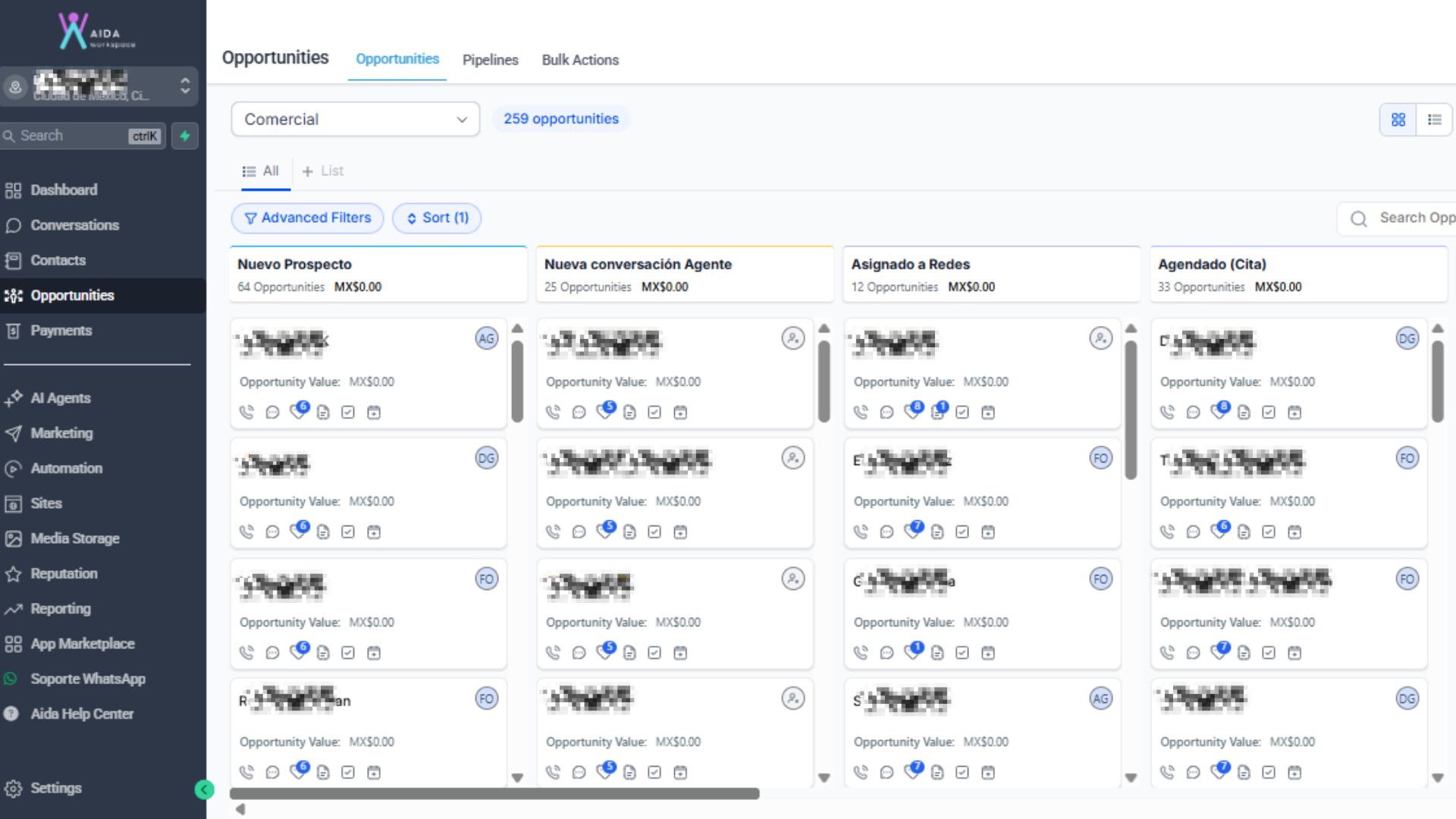The image size is (1456, 819).
Task: Click the task checkbox icon on the first Asignado a Redes card
Action: [x=962, y=412]
